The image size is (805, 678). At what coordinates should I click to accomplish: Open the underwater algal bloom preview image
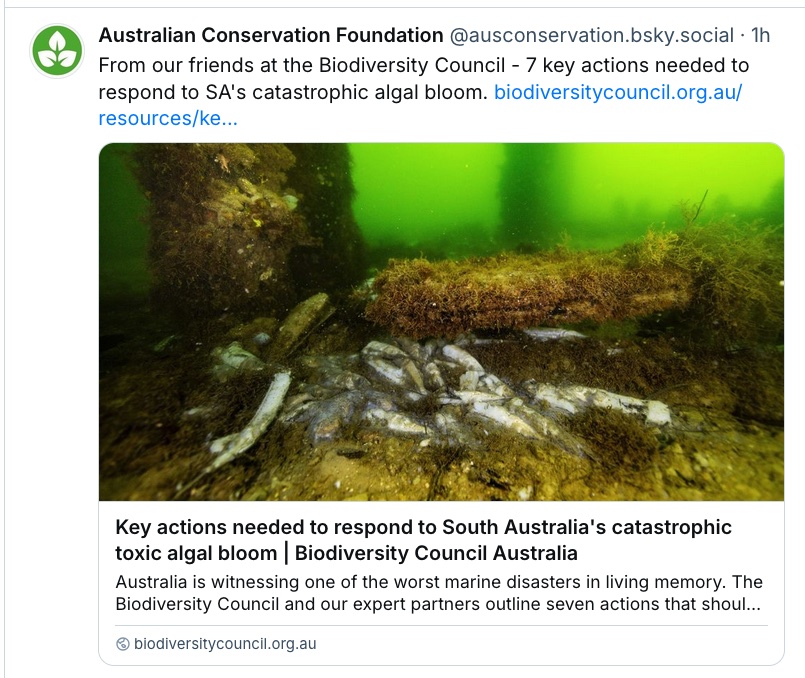[441, 321]
